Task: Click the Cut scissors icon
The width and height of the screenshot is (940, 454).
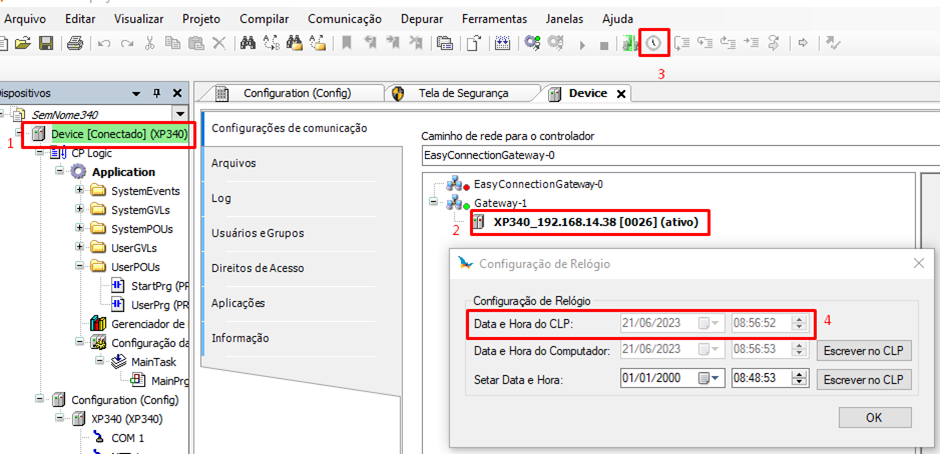Action: pos(150,43)
